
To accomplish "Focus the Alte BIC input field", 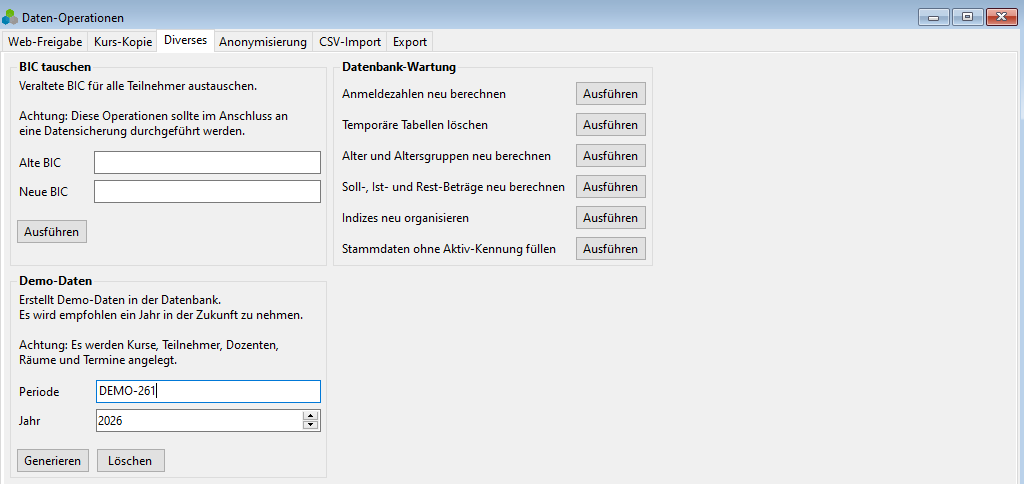I will coord(208,163).
